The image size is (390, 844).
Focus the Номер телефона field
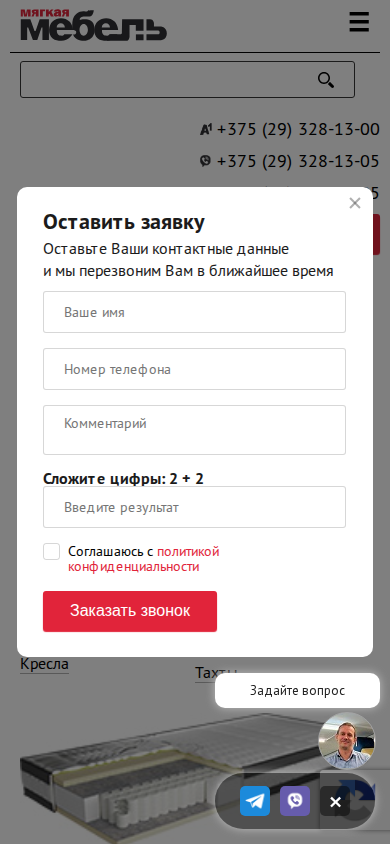pos(194,369)
